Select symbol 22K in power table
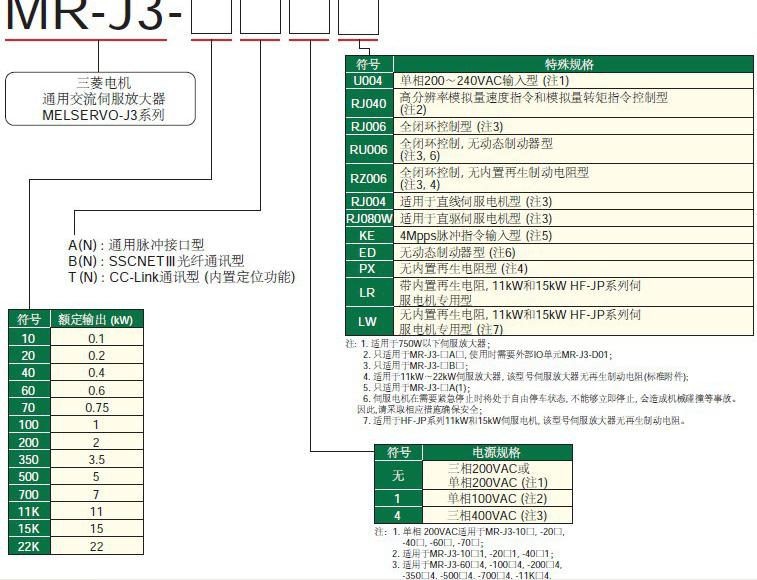 point(29,546)
